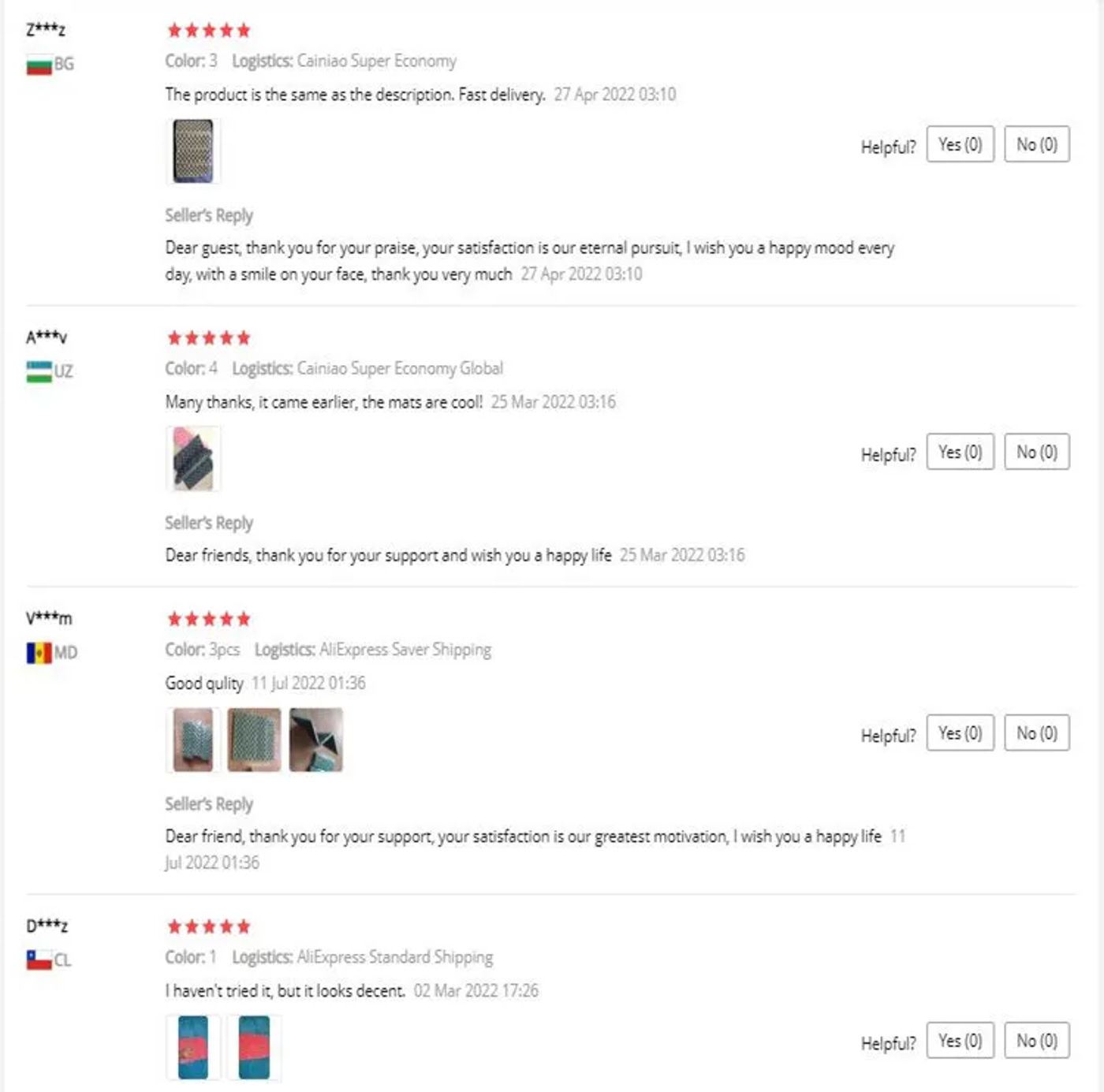
Task: Open second photo in D***z's review
Action: click(254, 1047)
